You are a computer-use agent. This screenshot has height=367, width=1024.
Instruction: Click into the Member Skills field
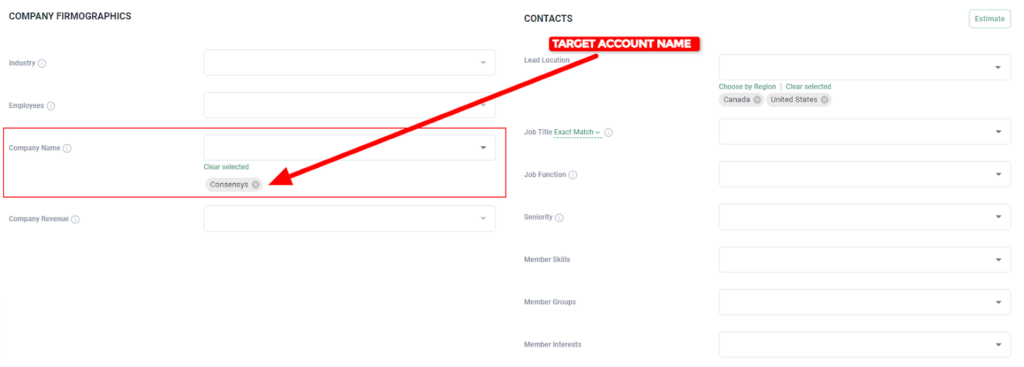[x=865, y=259]
